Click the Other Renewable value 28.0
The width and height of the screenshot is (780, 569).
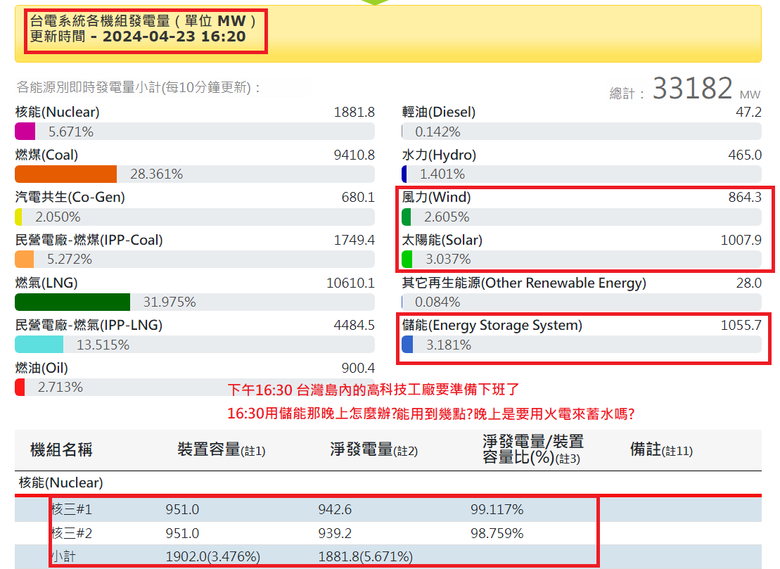point(749,283)
